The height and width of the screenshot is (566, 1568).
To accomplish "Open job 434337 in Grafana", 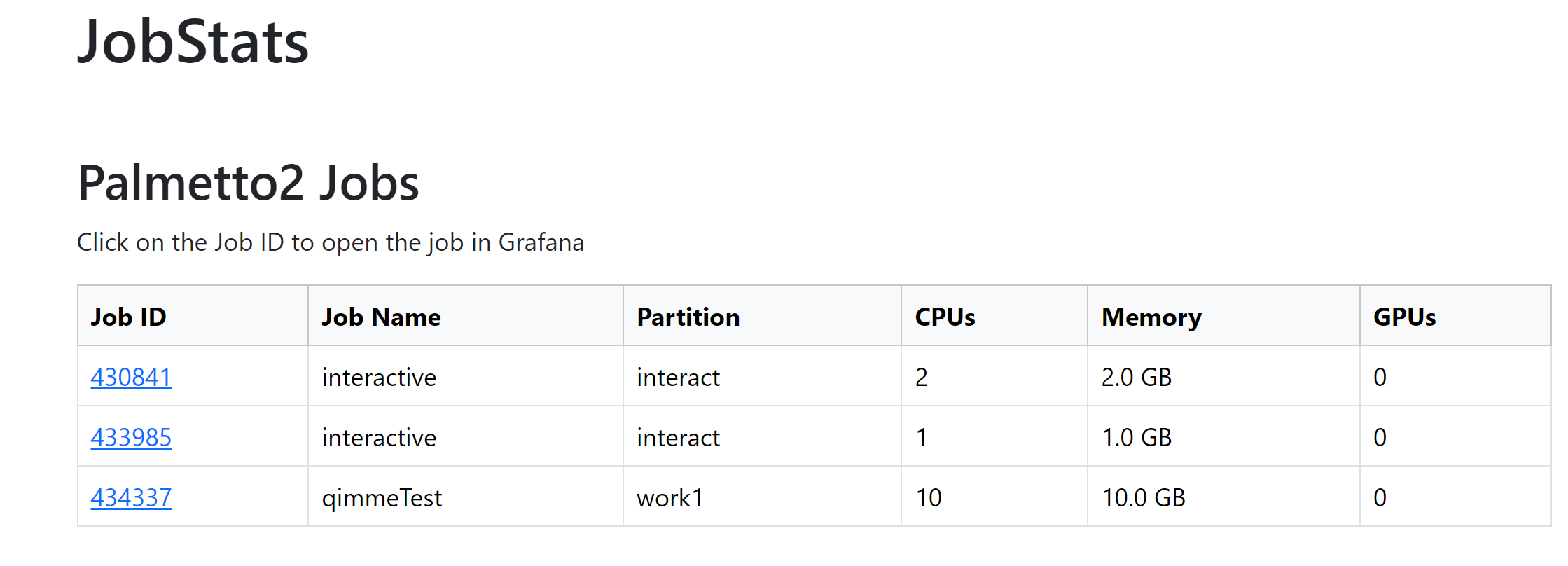I will [130, 497].
